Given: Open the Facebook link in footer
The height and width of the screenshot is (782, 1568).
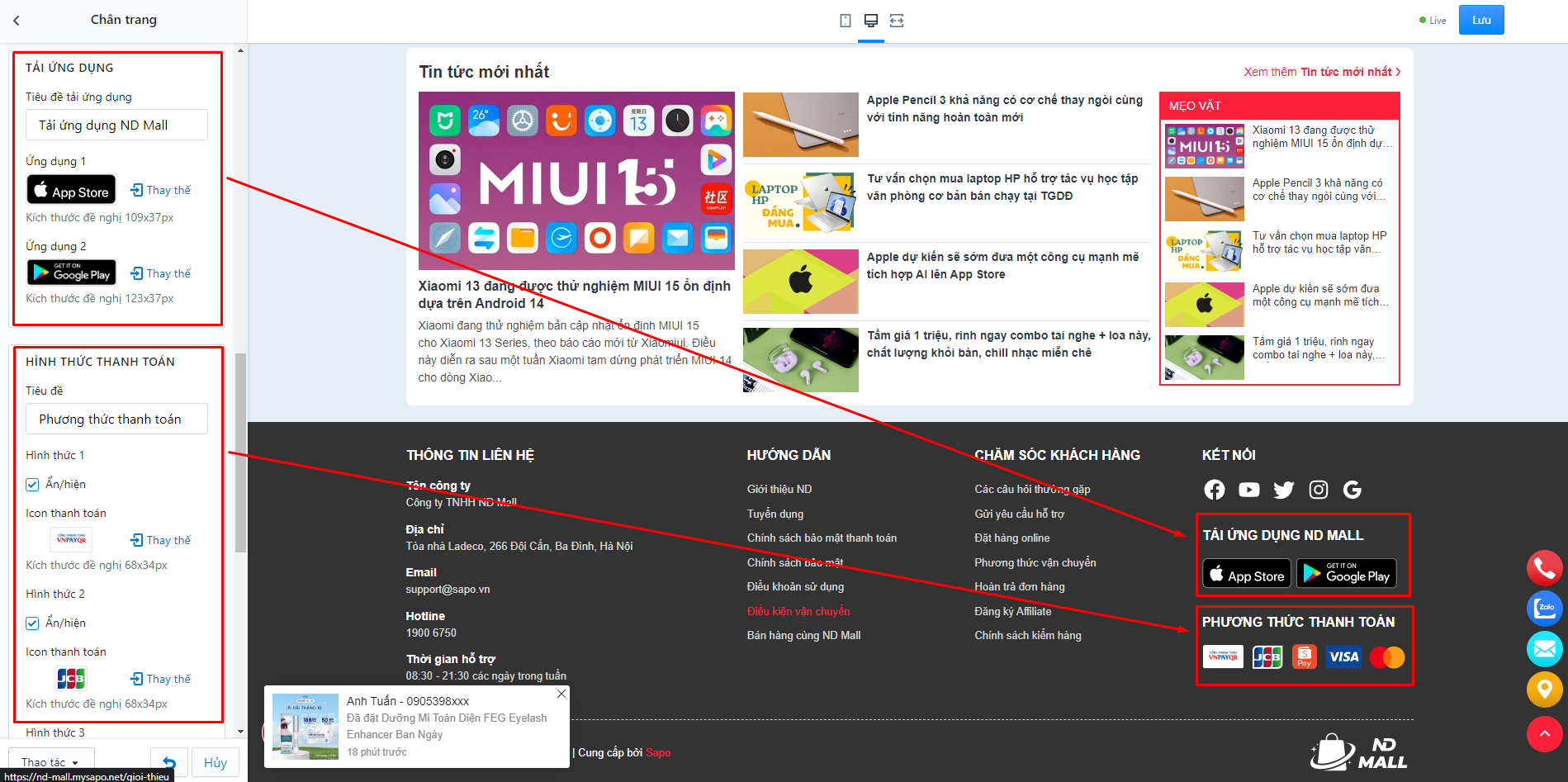Looking at the screenshot, I should pos(1215,490).
